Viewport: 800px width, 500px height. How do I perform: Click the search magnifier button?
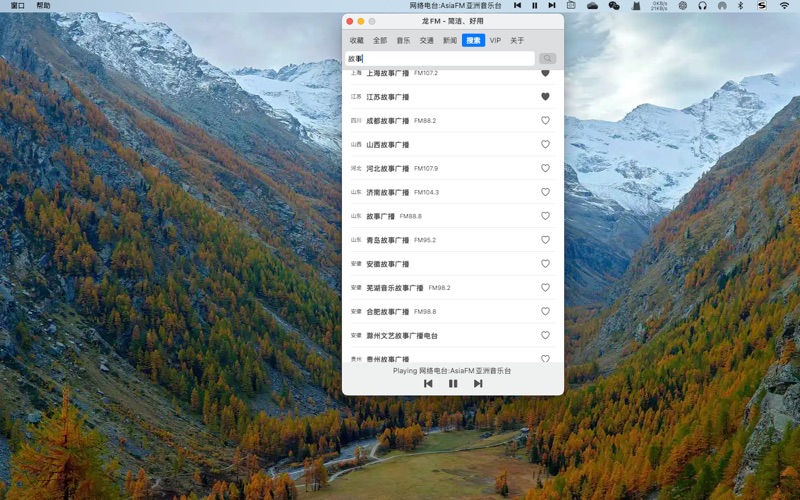pyautogui.click(x=547, y=59)
